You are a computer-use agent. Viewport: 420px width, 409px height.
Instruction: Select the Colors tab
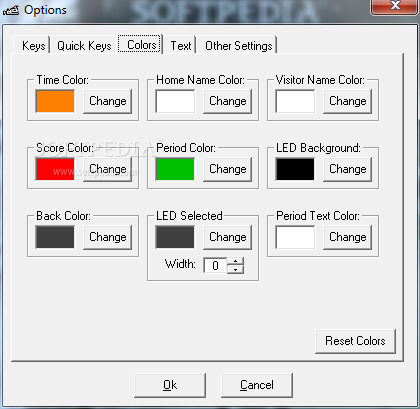pos(140,44)
